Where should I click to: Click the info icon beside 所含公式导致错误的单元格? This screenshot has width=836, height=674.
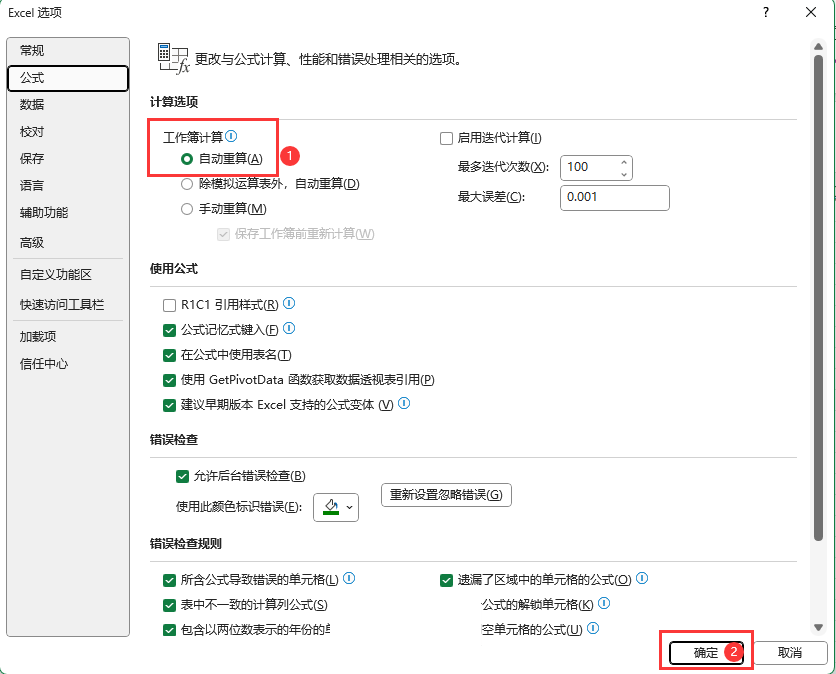click(349, 578)
